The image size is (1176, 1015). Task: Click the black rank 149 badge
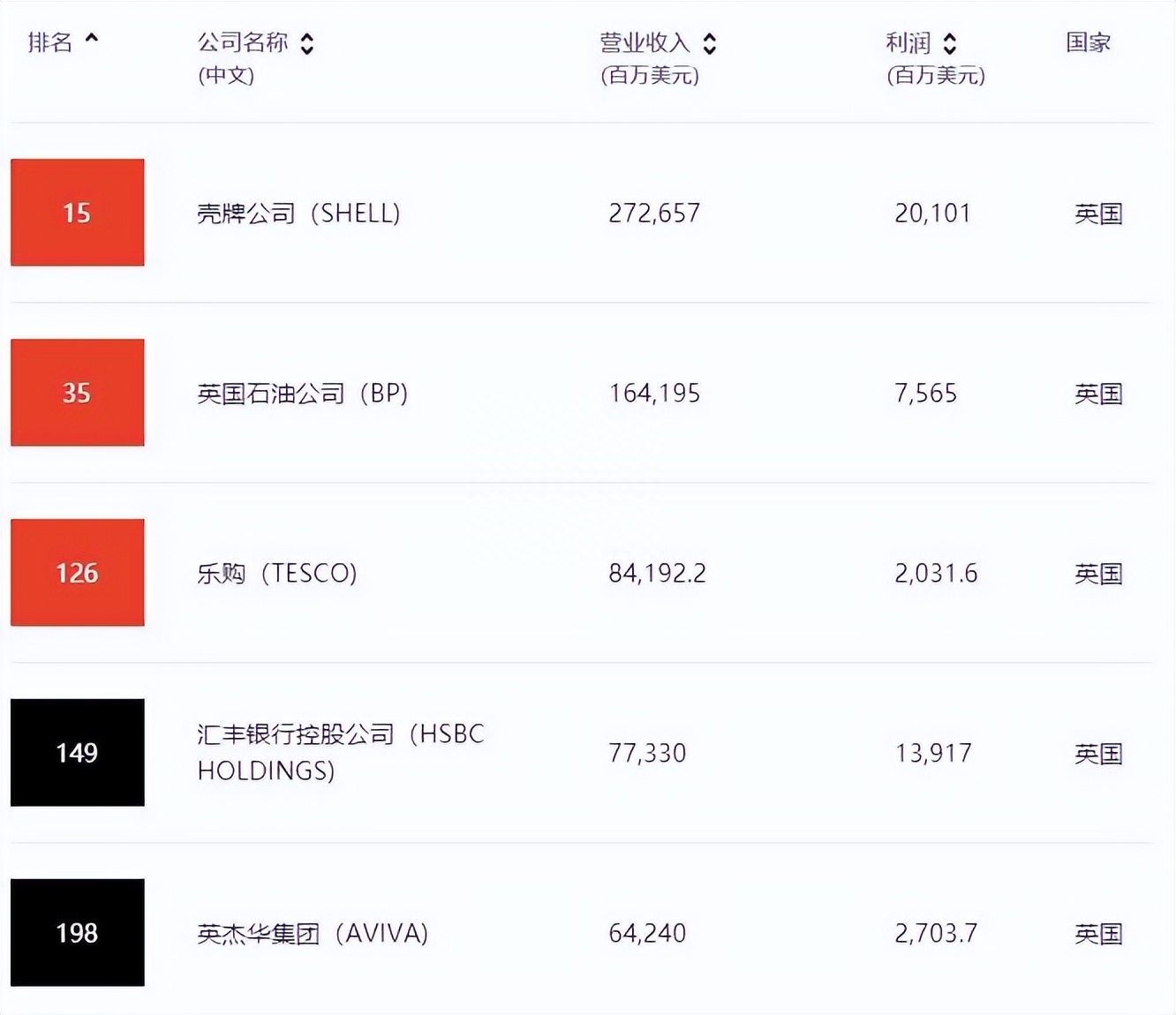pos(78,753)
